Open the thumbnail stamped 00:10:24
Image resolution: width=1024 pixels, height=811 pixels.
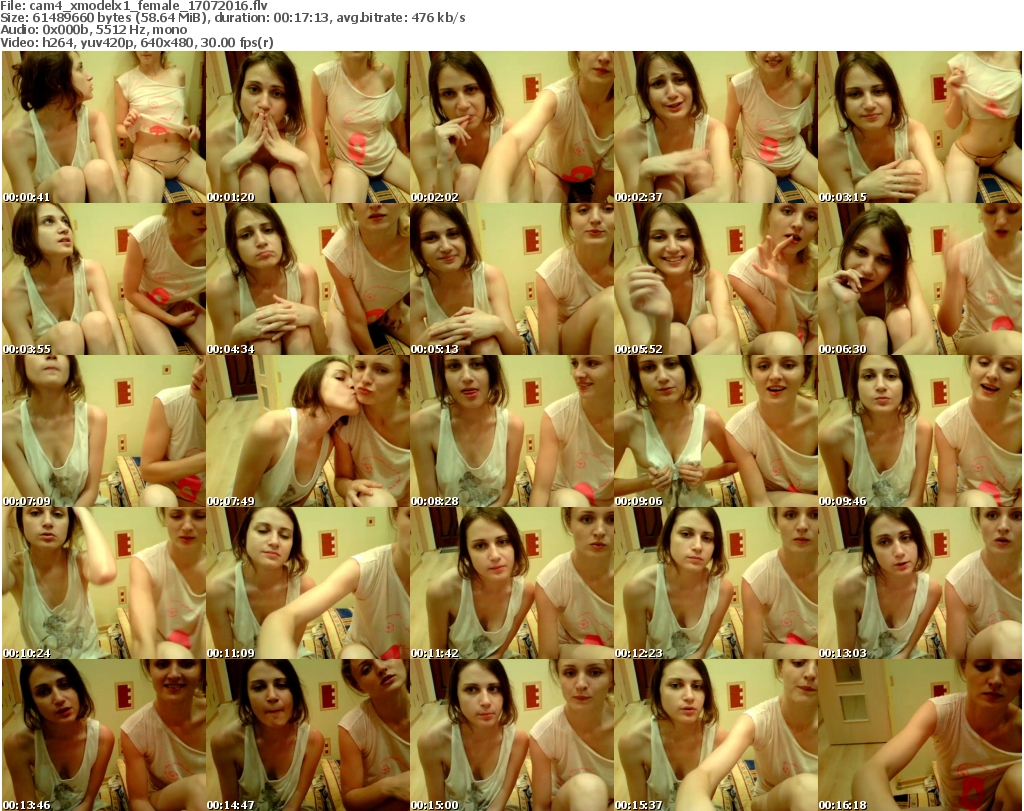104,583
